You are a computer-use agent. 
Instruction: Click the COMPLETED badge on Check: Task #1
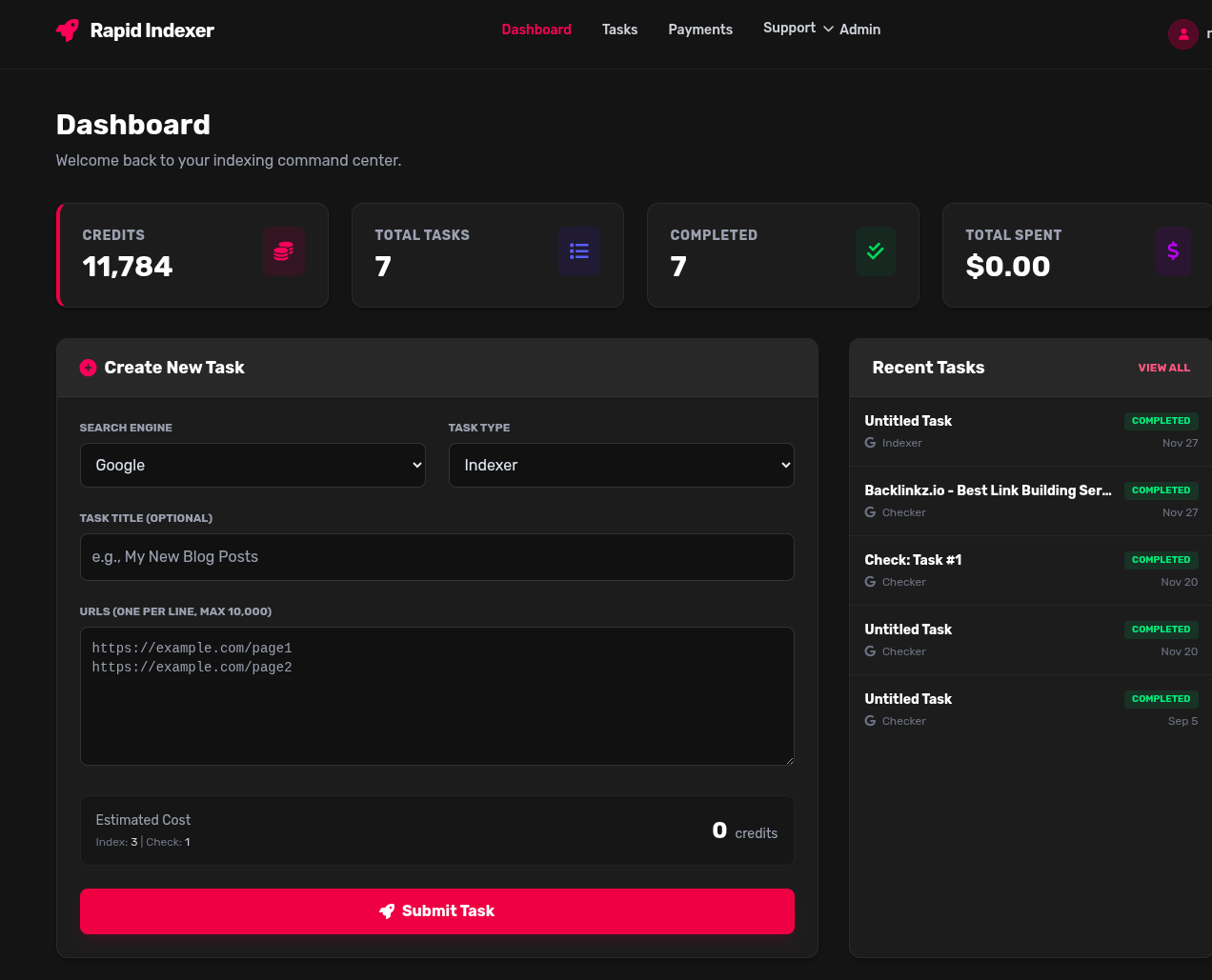click(1161, 559)
